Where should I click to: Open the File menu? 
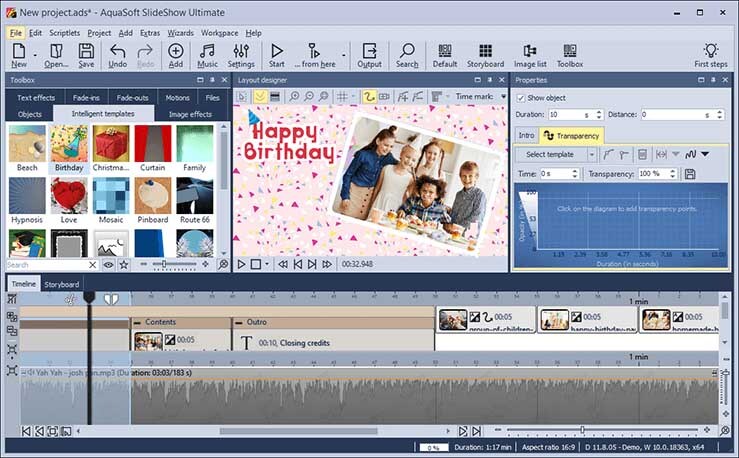click(16, 33)
